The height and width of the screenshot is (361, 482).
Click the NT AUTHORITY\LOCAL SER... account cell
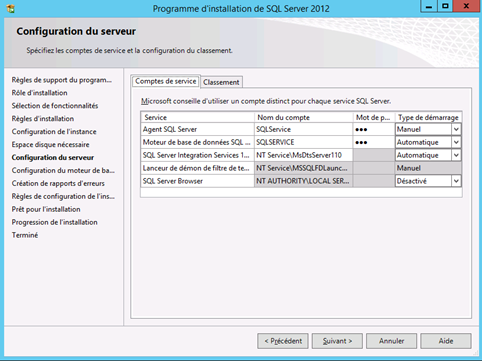[x=303, y=181]
